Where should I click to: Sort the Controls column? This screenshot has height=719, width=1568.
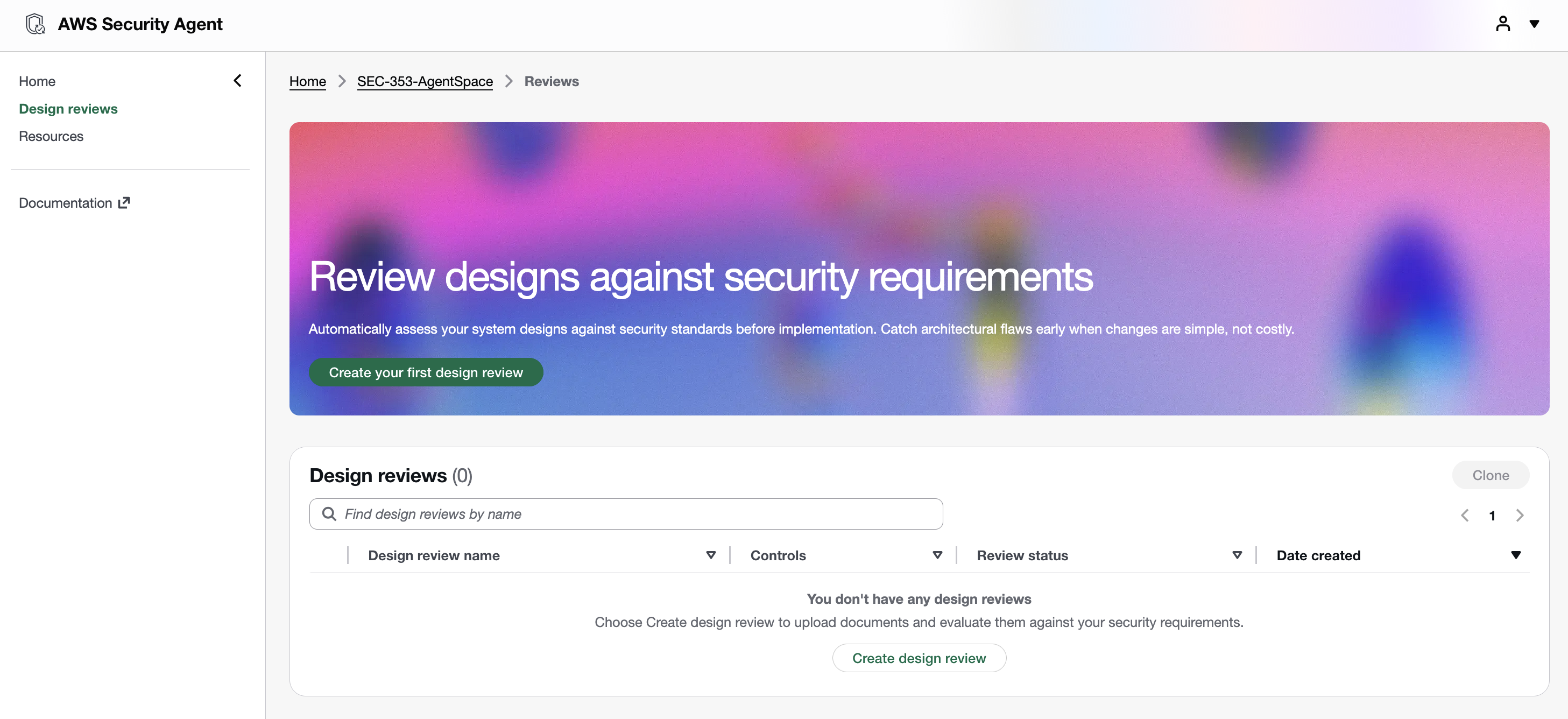coord(937,555)
